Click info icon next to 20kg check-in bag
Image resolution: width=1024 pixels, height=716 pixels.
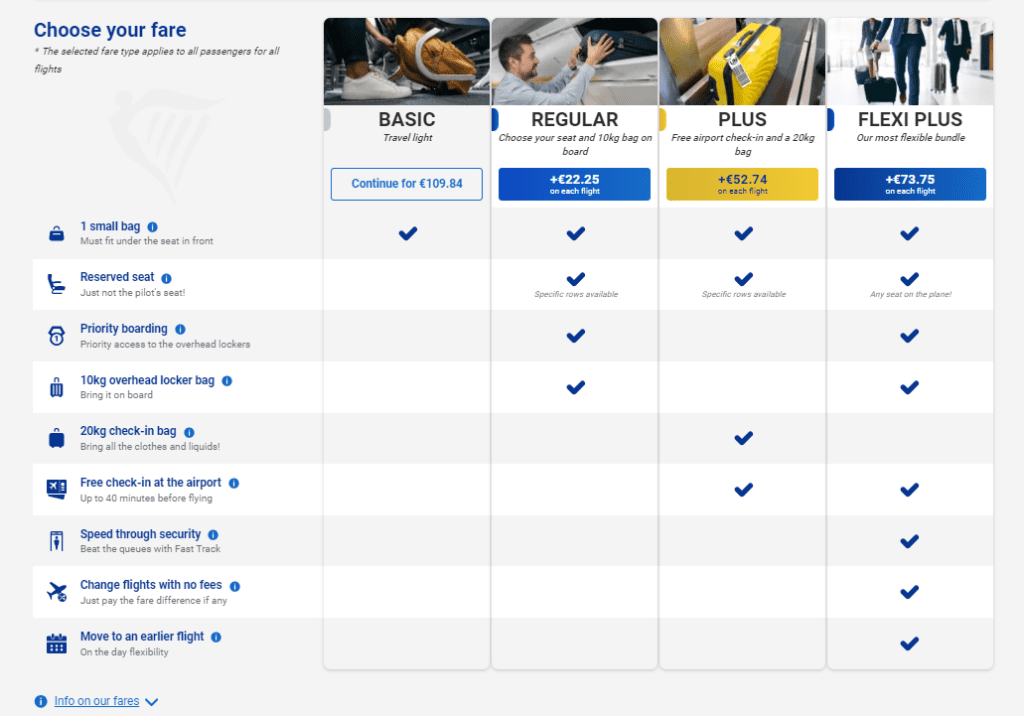click(189, 432)
